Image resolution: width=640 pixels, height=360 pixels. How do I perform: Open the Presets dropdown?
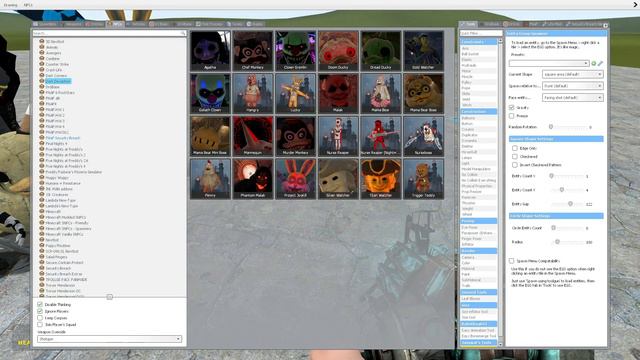coord(549,63)
